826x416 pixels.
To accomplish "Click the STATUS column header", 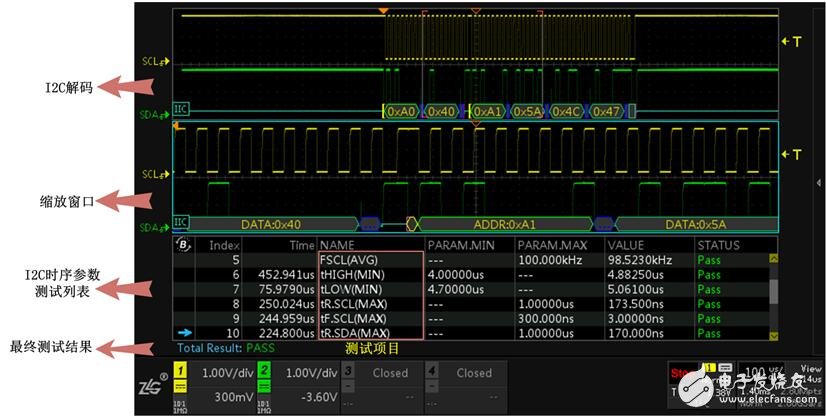I will [718, 245].
